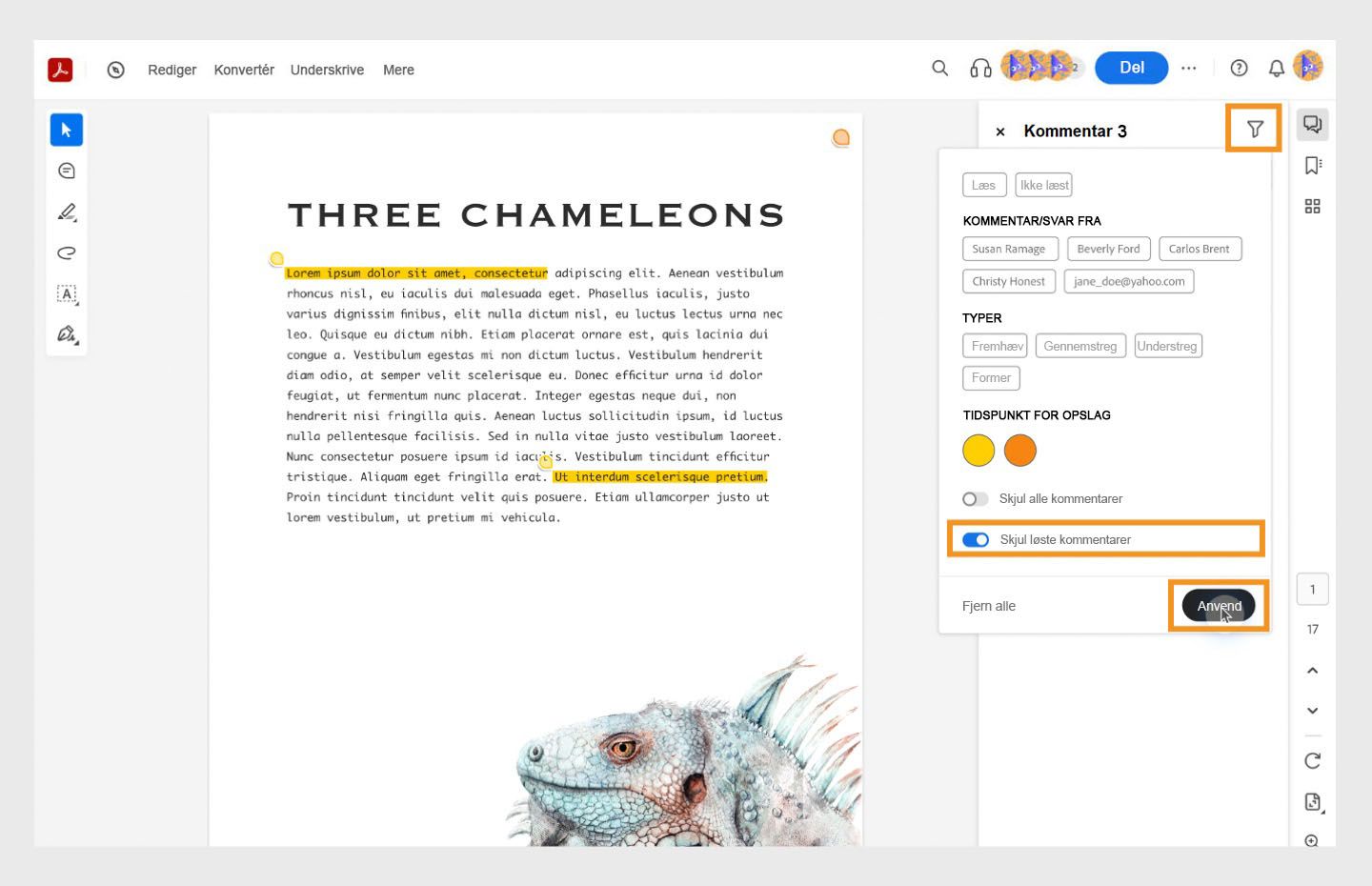Choose the add comment tool
1372x886 pixels.
(x=67, y=171)
